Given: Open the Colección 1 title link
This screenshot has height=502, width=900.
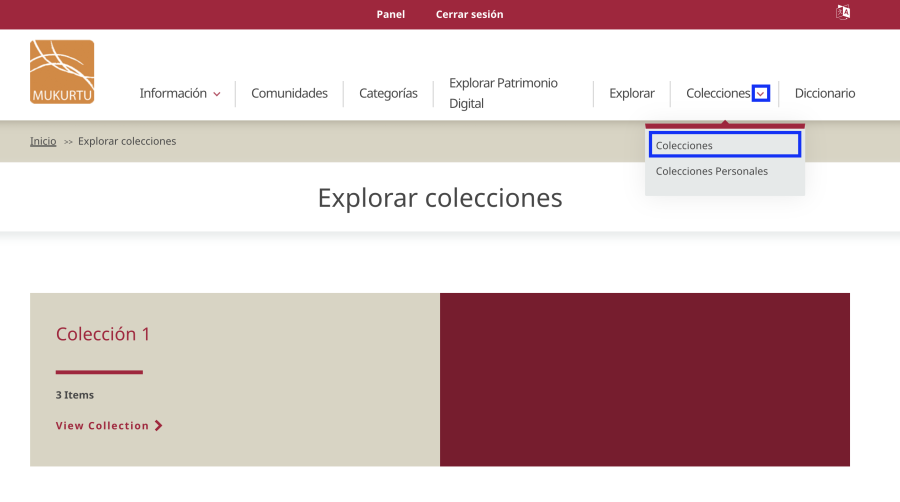Looking at the screenshot, I should (103, 334).
